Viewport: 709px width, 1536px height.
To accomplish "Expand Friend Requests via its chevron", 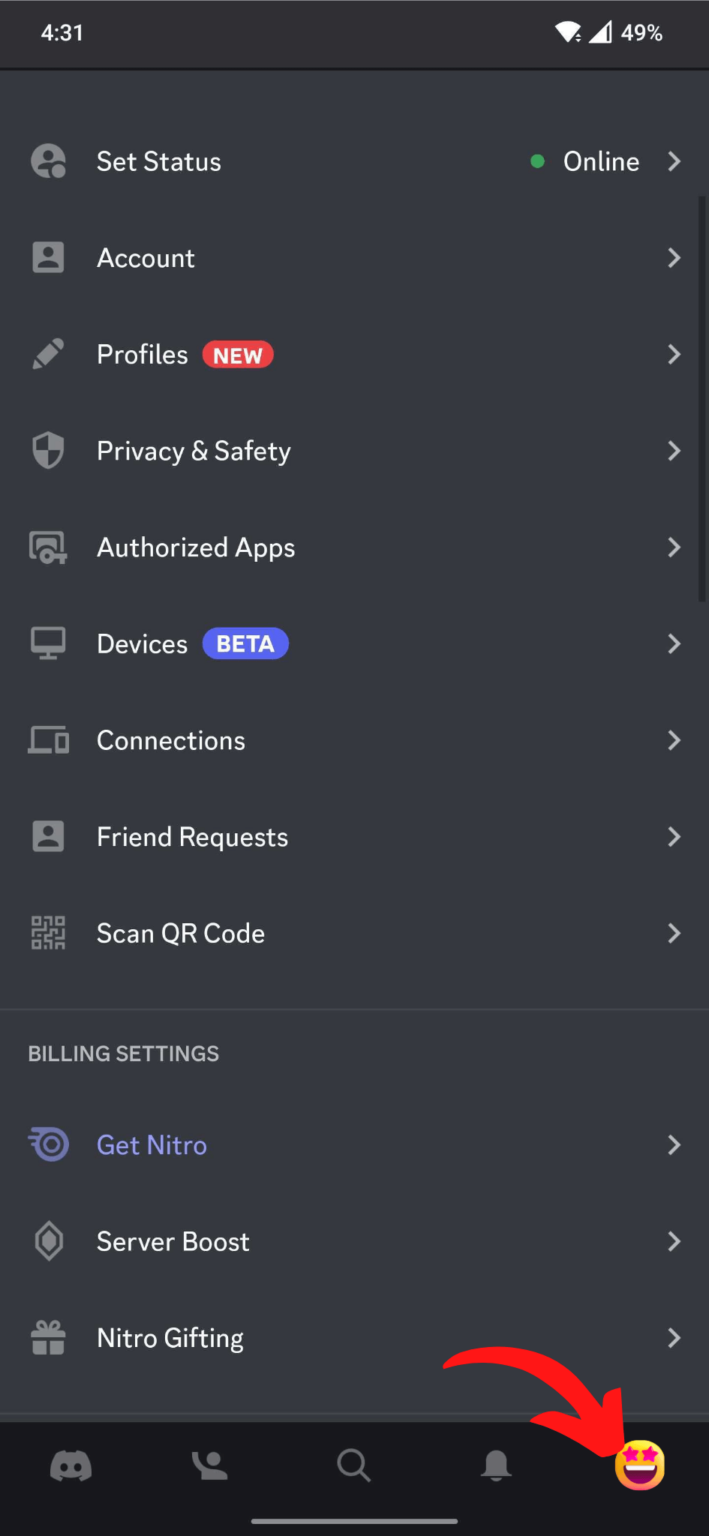I will pyautogui.click(x=674, y=837).
